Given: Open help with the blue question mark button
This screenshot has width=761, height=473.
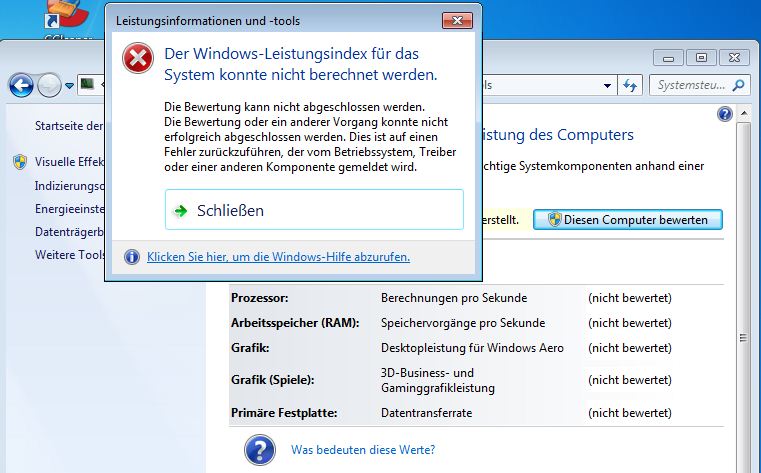Looking at the screenshot, I should pos(724,114).
